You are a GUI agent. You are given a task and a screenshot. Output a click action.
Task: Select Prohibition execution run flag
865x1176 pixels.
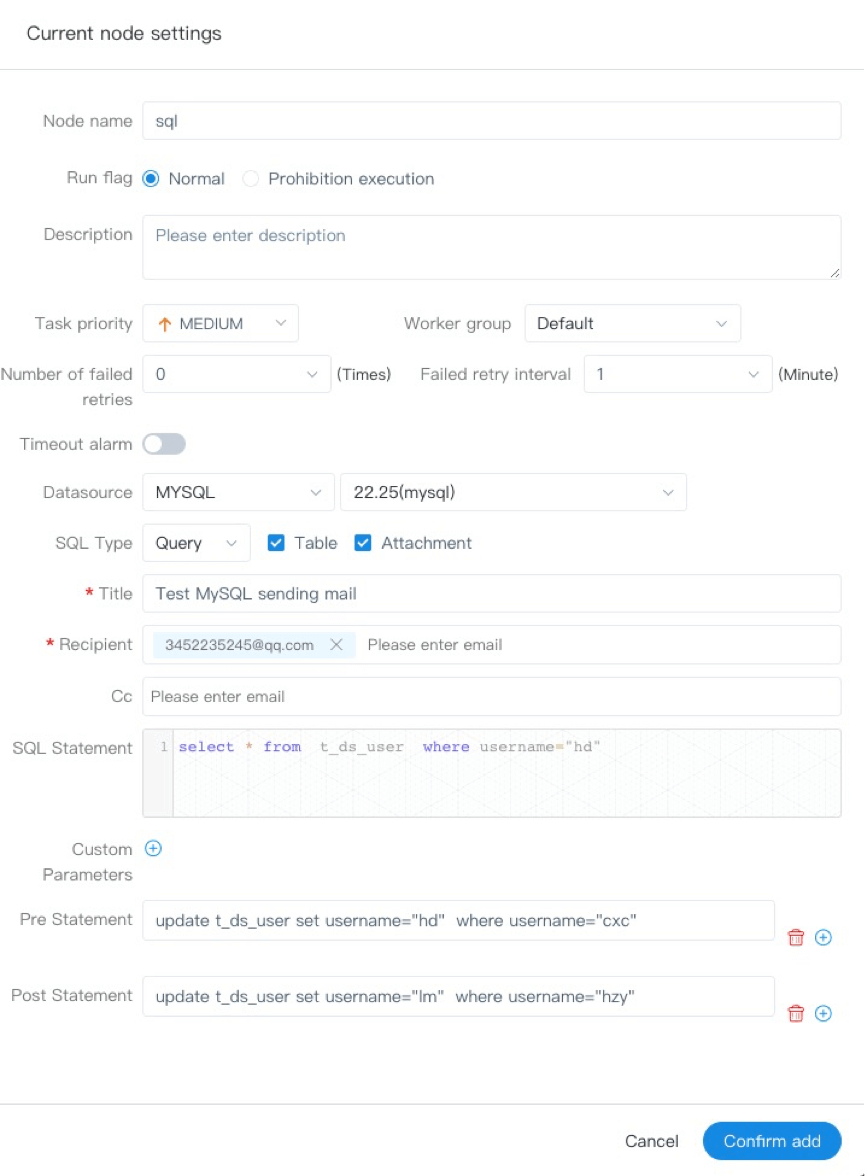[x=251, y=179]
